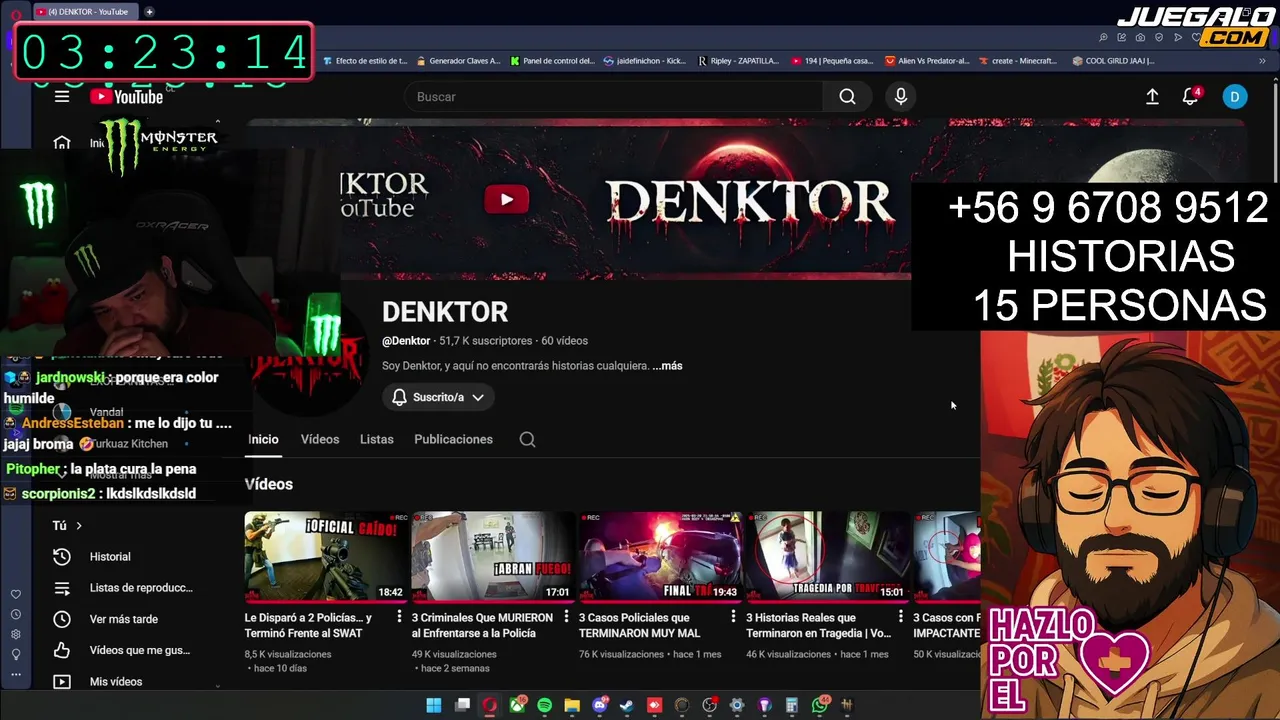This screenshot has height=720, width=1280.
Task: Open Discord from the taskbar
Action: 600,705
